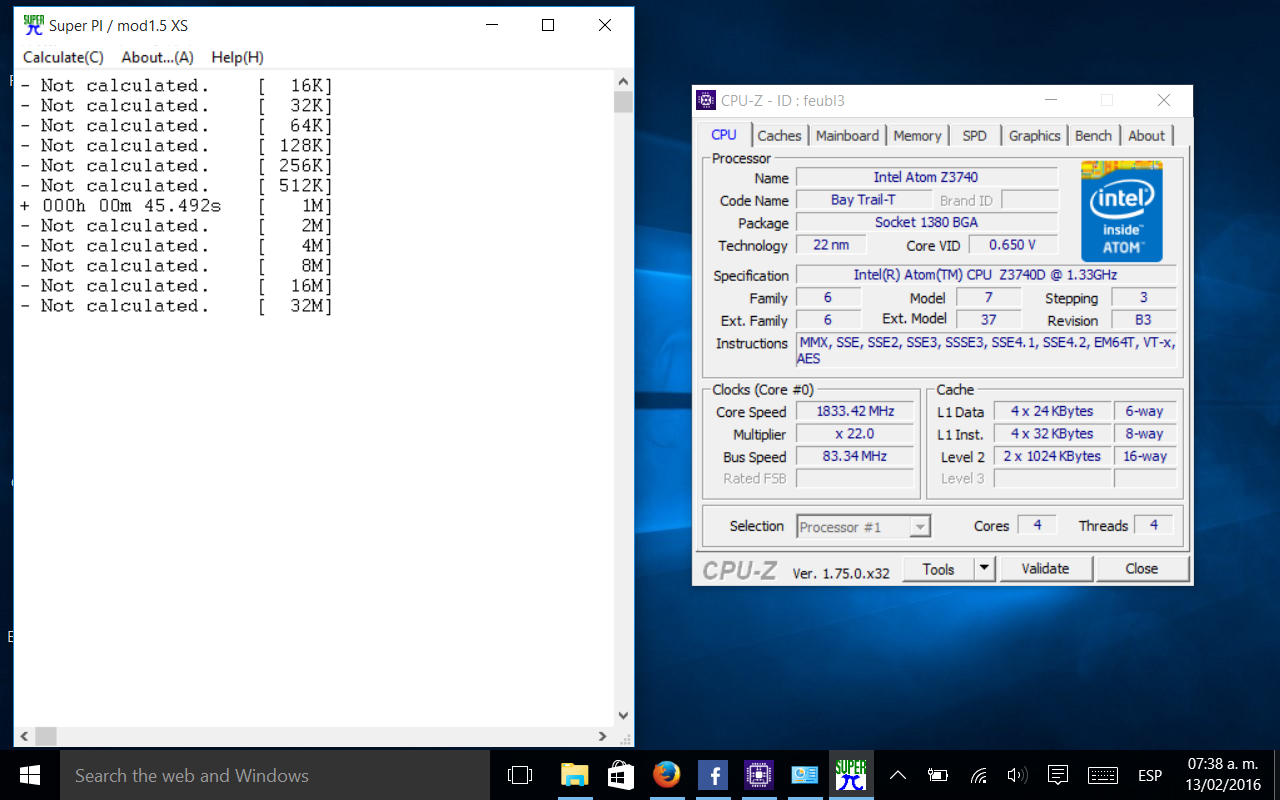
Task: Switch to Super PI via taskbar icon
Action: click(851, 775)
